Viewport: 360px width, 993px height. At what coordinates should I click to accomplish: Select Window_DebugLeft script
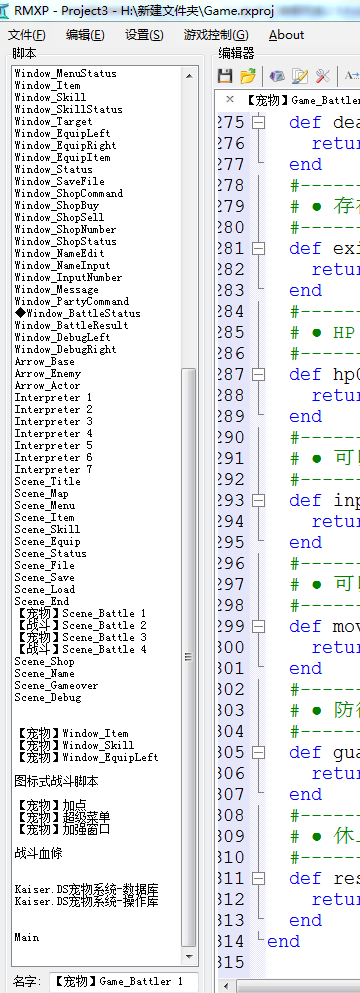[62, 338]
